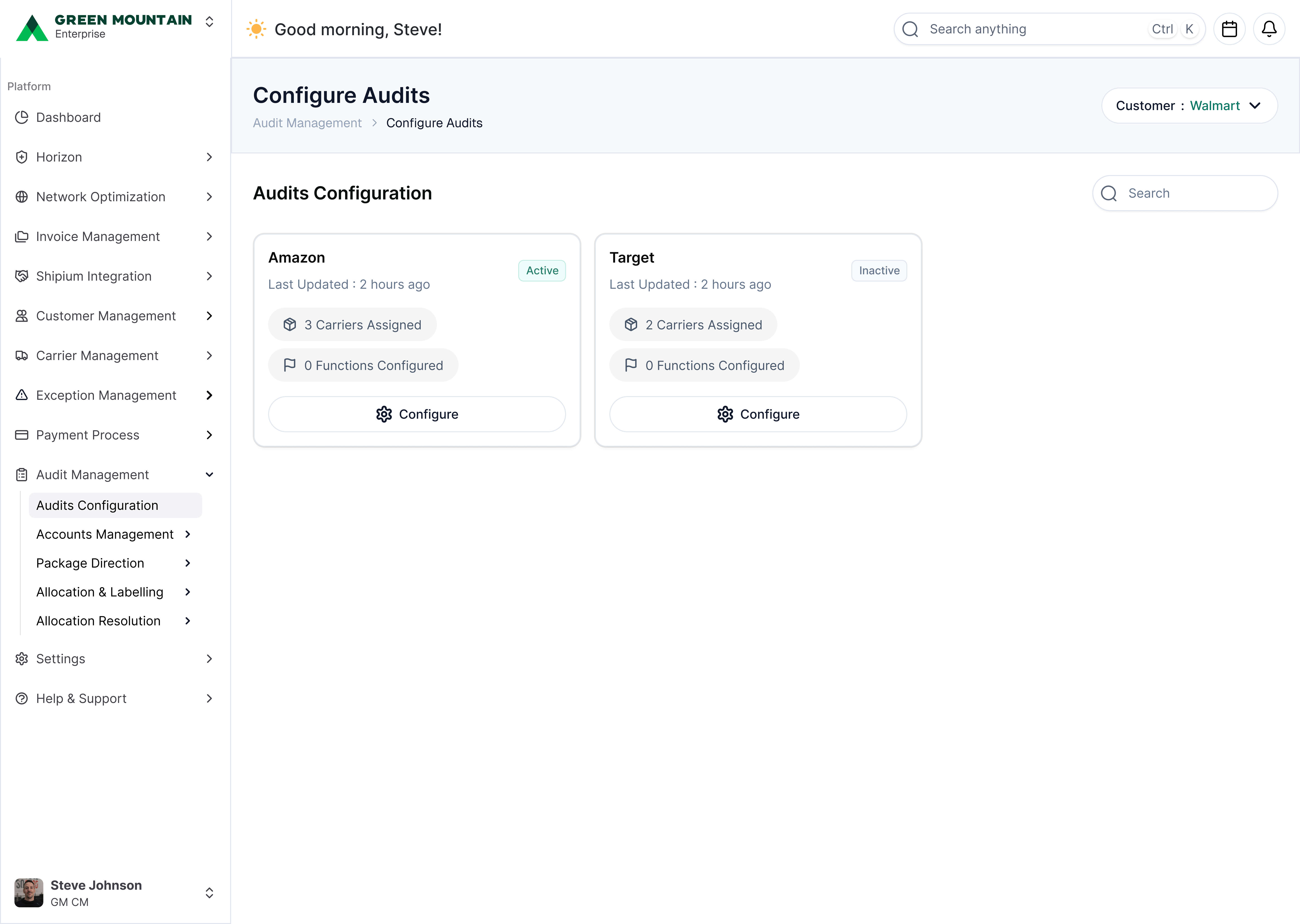Image resolution: width=1300 pixels, height=924 pixels.
Task: Expand the Invoice Management chevron
Action: point(209,237)
